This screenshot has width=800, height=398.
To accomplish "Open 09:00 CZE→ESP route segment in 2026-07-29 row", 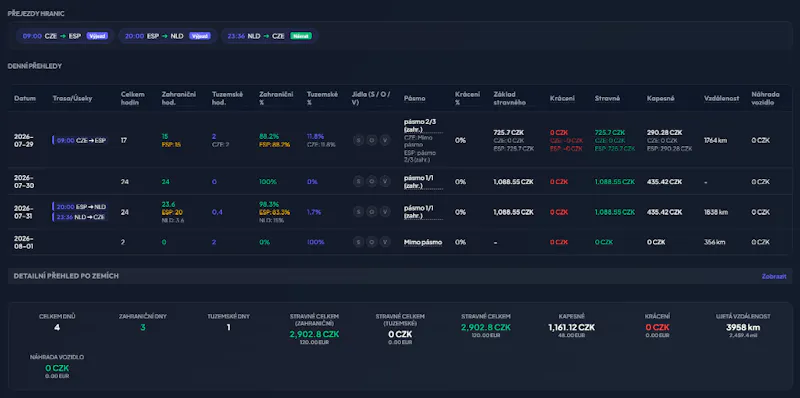I will (x=80, y=140).
